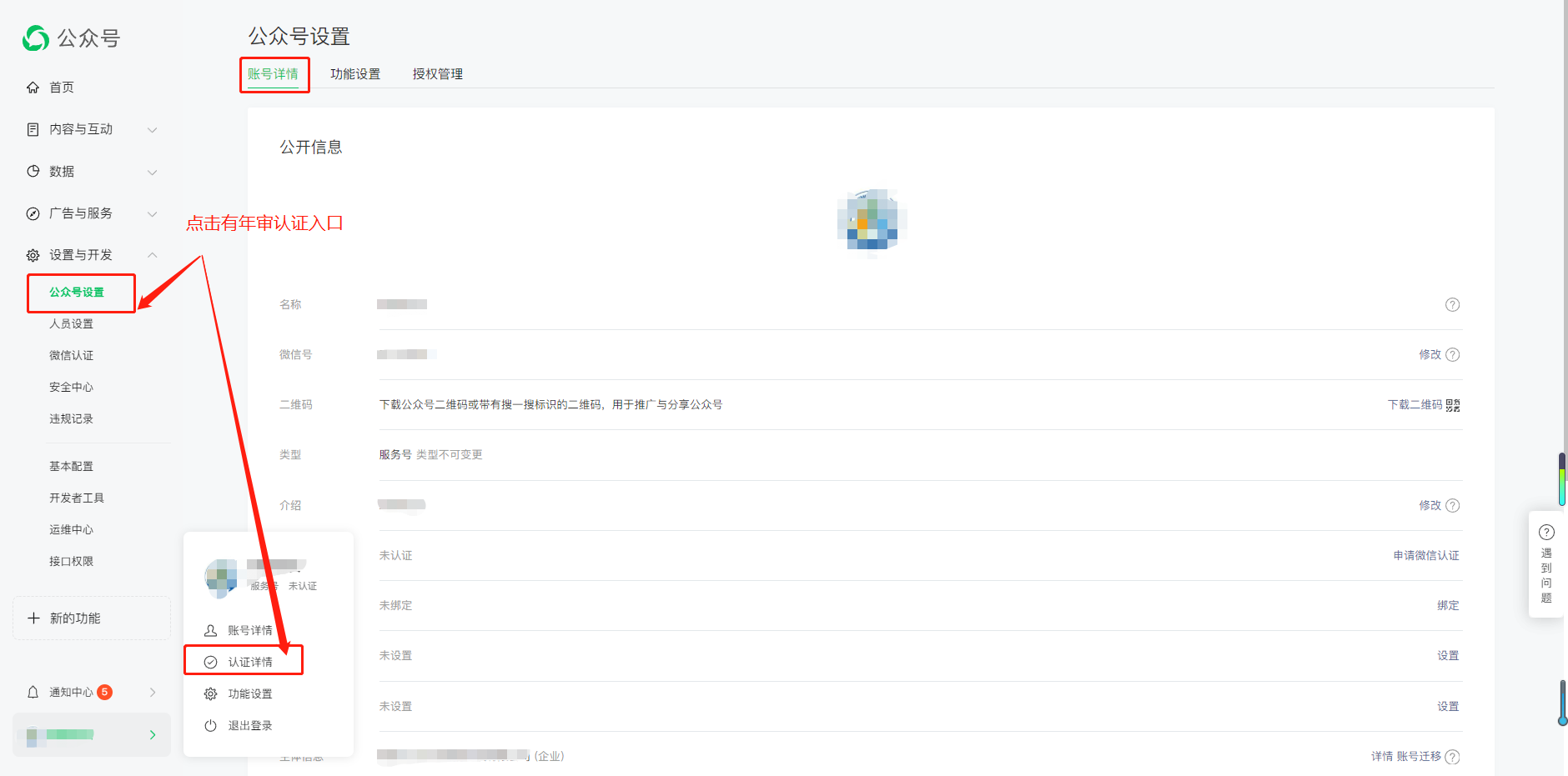Expand the 数据 sidebar menu

click(152, 173)
